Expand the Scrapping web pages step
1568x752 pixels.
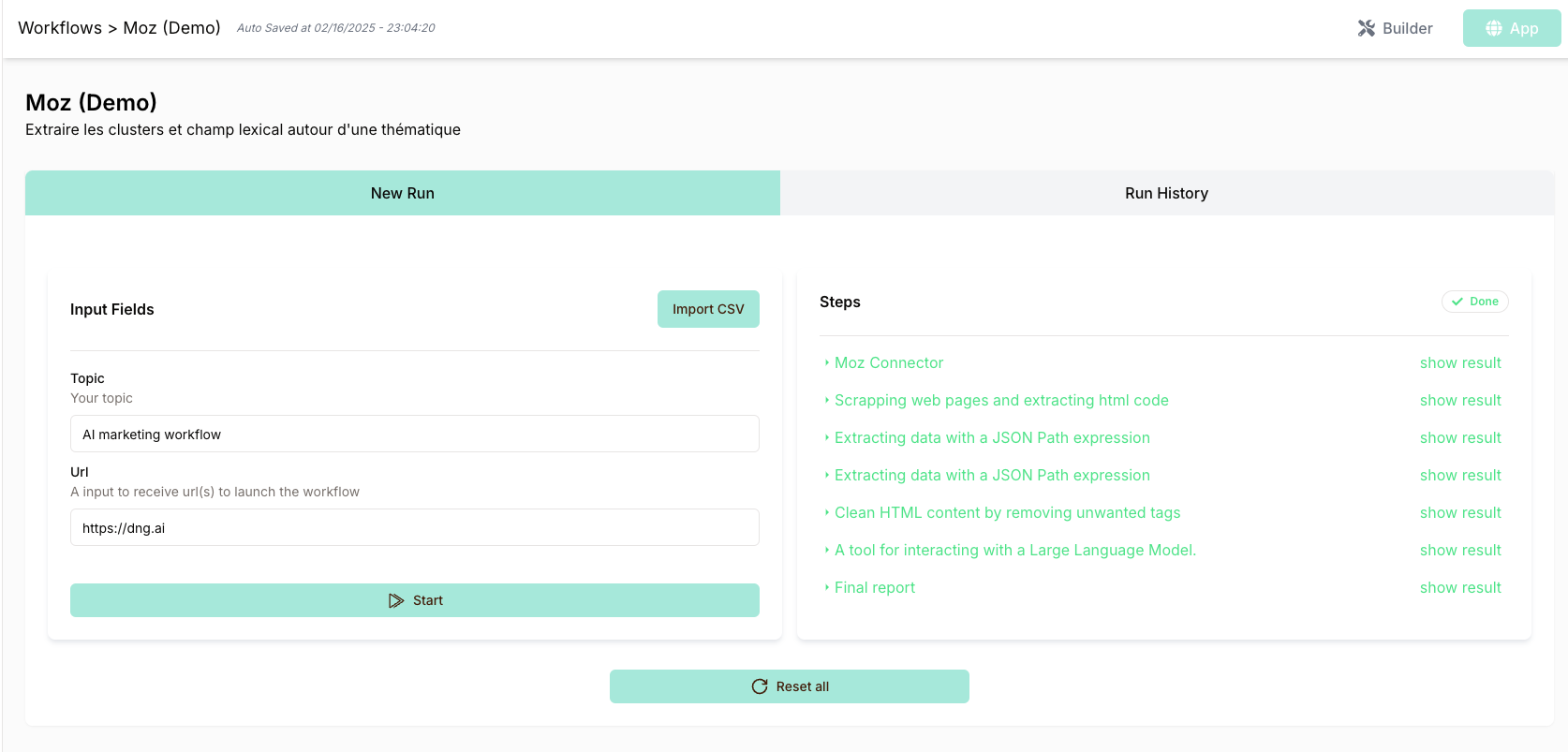point(1000,400)
